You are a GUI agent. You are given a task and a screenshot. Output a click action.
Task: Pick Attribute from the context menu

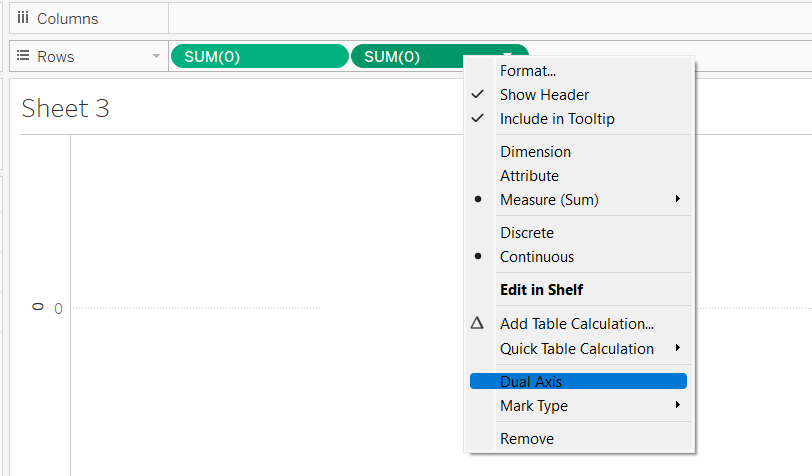pos(529,176)
